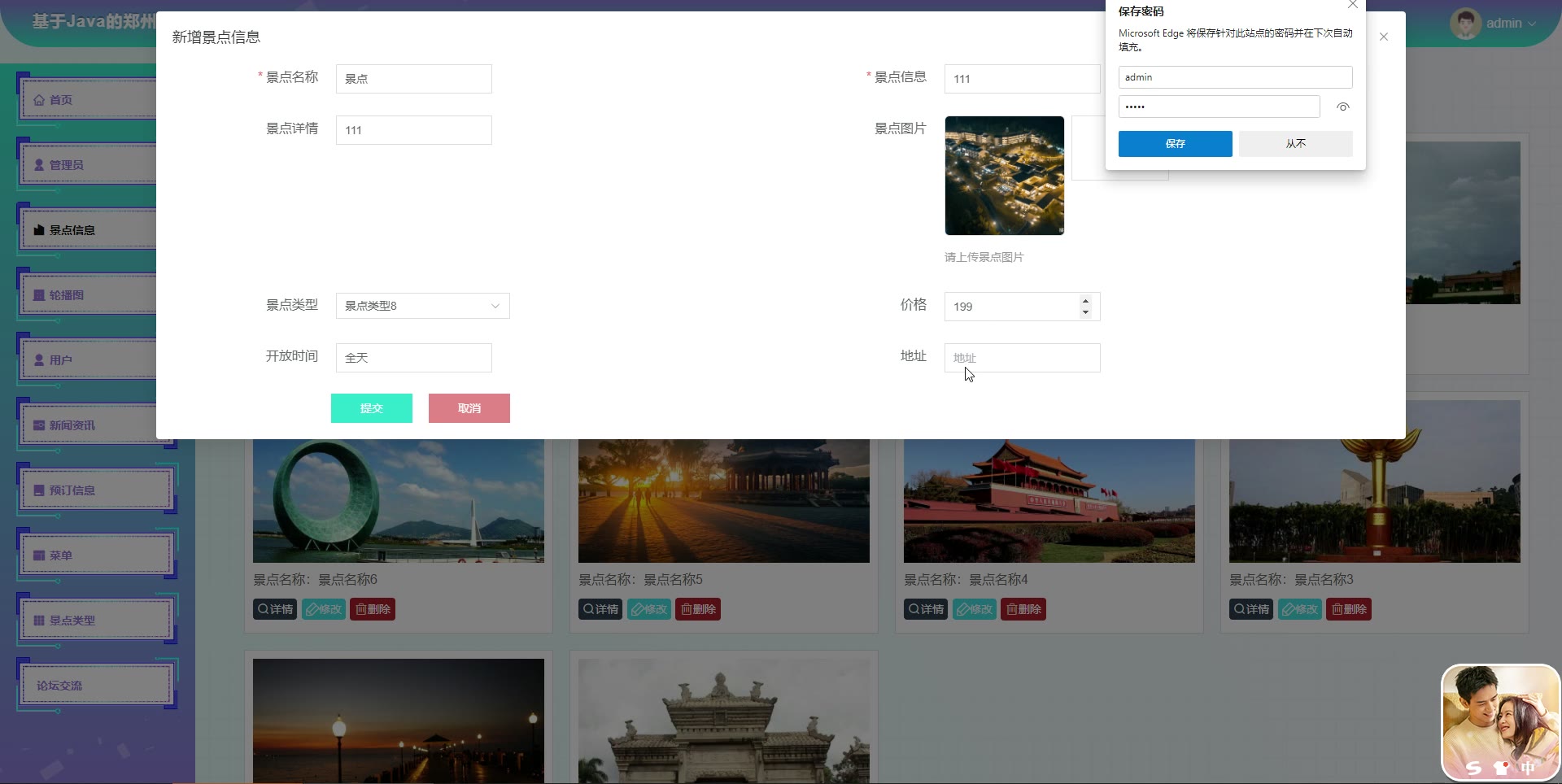Click the user icon beside 用户
Screen dimensions: 1562x784
(x=39, y=360)
